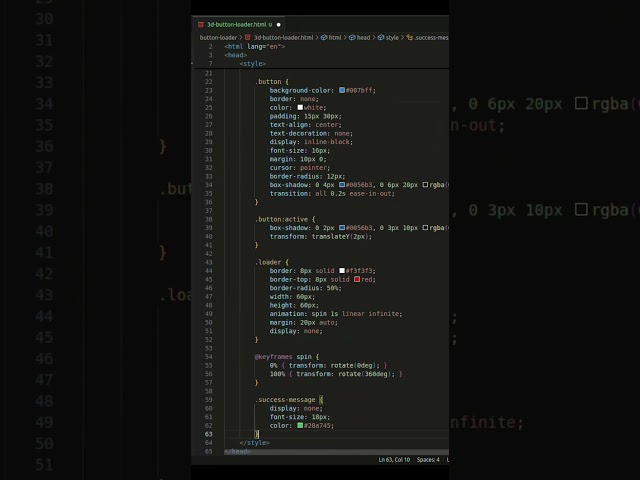The image size is (640, 480).
Task: Click '100% { transform: rotate(360deg); }' line
Action: 336,374
